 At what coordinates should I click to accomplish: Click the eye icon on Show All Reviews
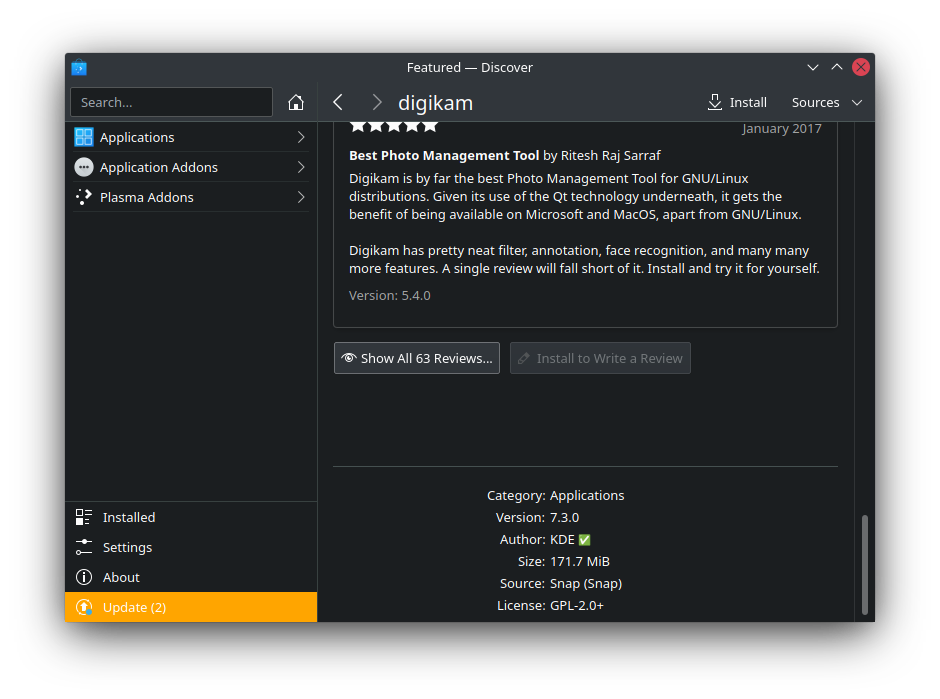349,358
